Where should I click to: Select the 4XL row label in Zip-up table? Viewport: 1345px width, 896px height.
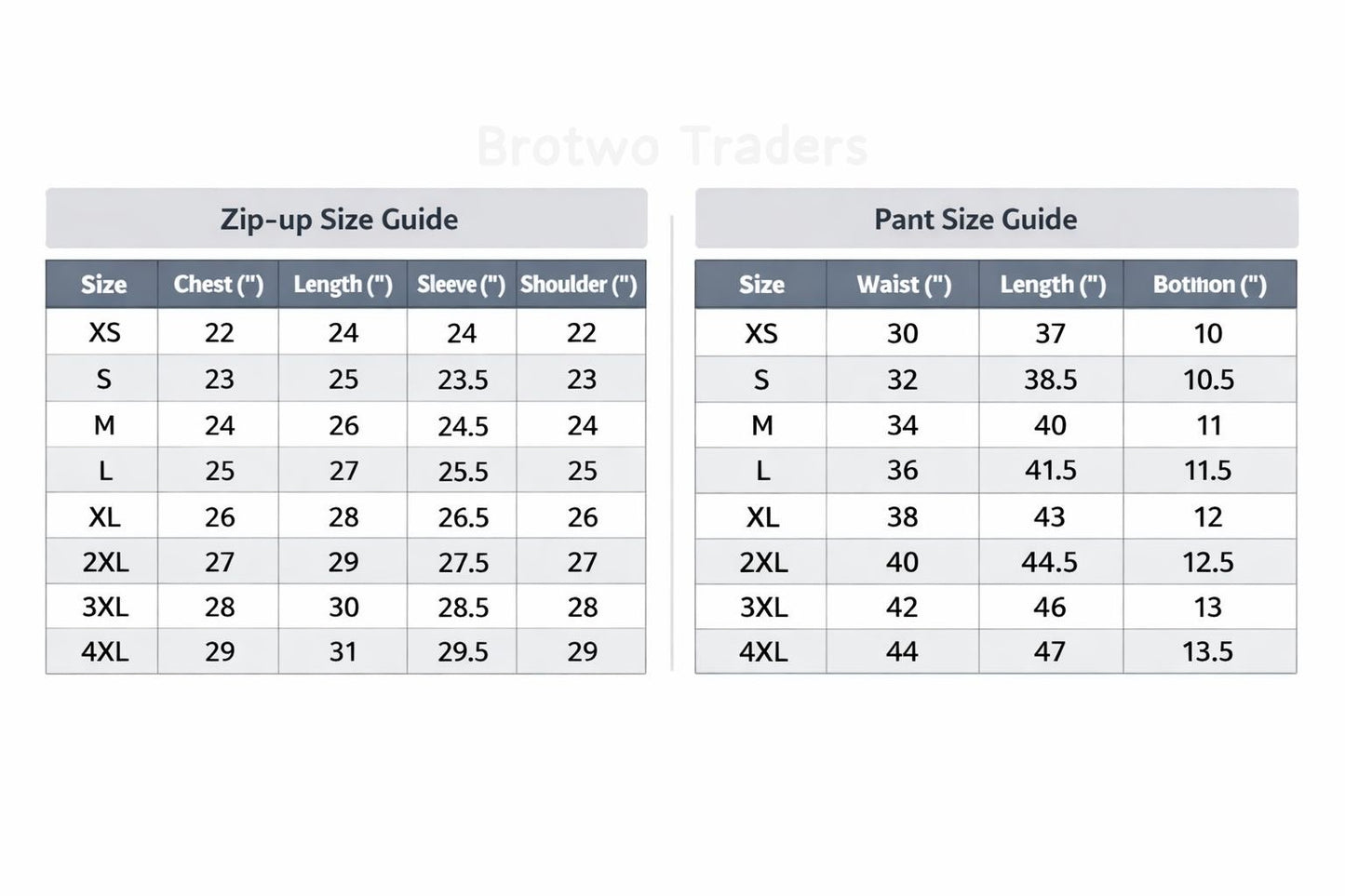tap(104, 652)
